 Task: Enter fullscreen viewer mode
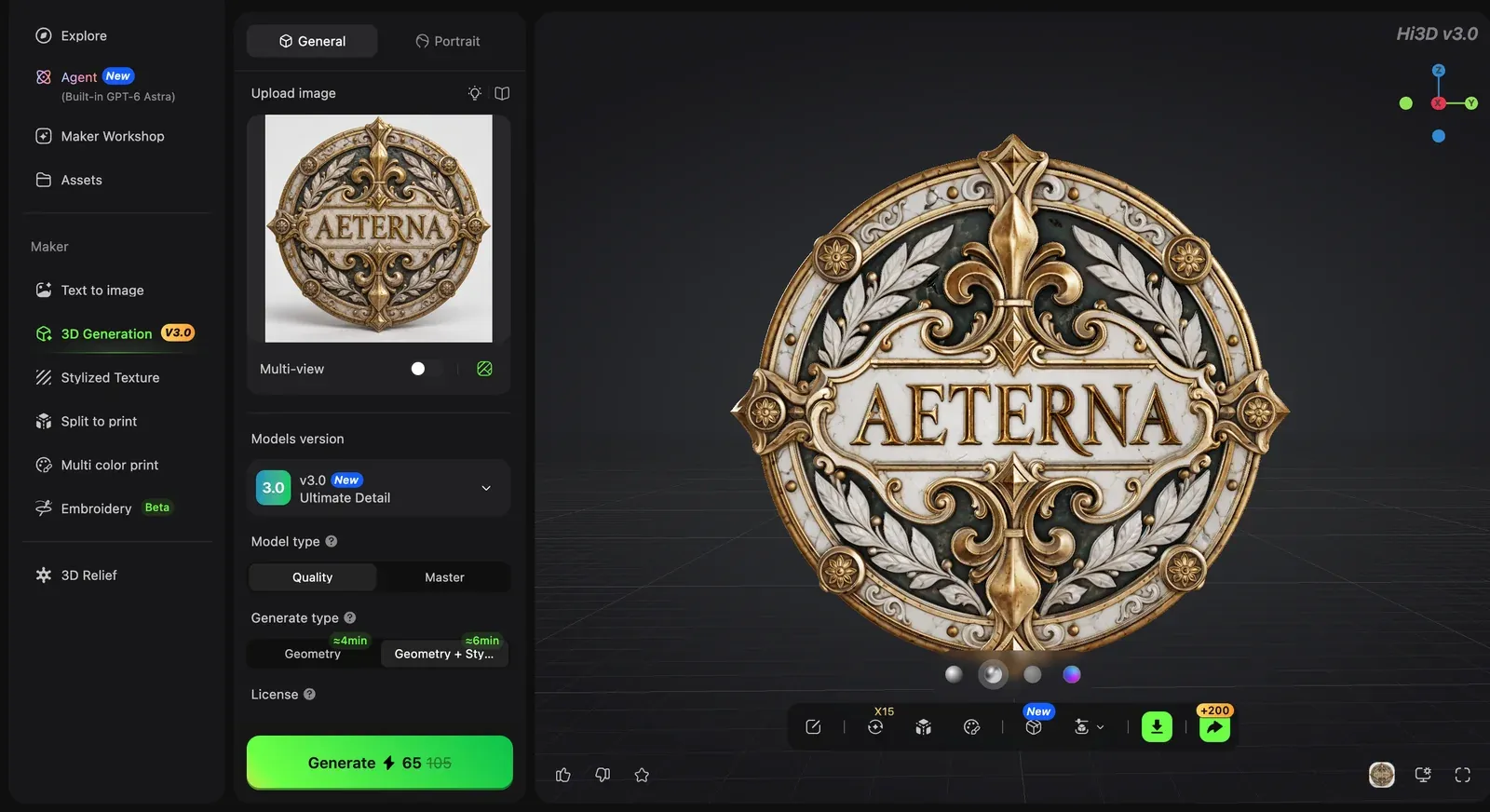click(x=1463, y=775)
